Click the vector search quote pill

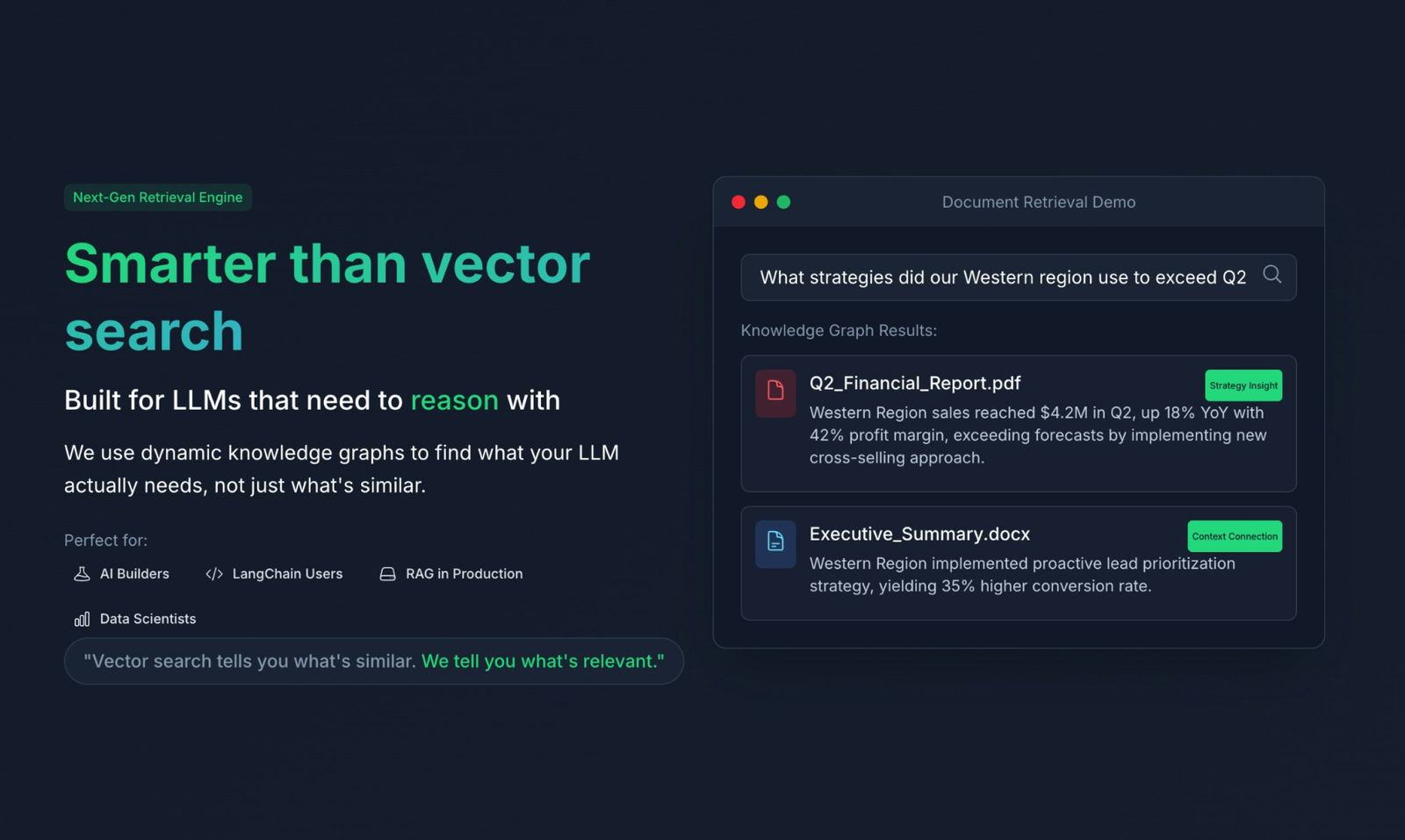[x=374, y=661]
